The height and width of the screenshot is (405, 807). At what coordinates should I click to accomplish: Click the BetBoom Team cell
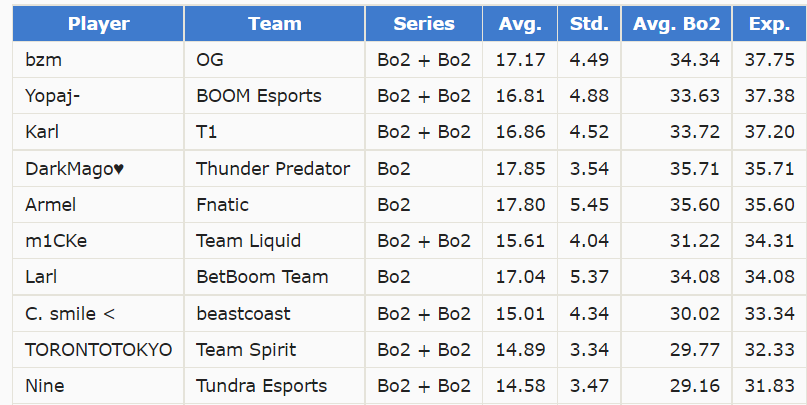(x=262, y=277)
